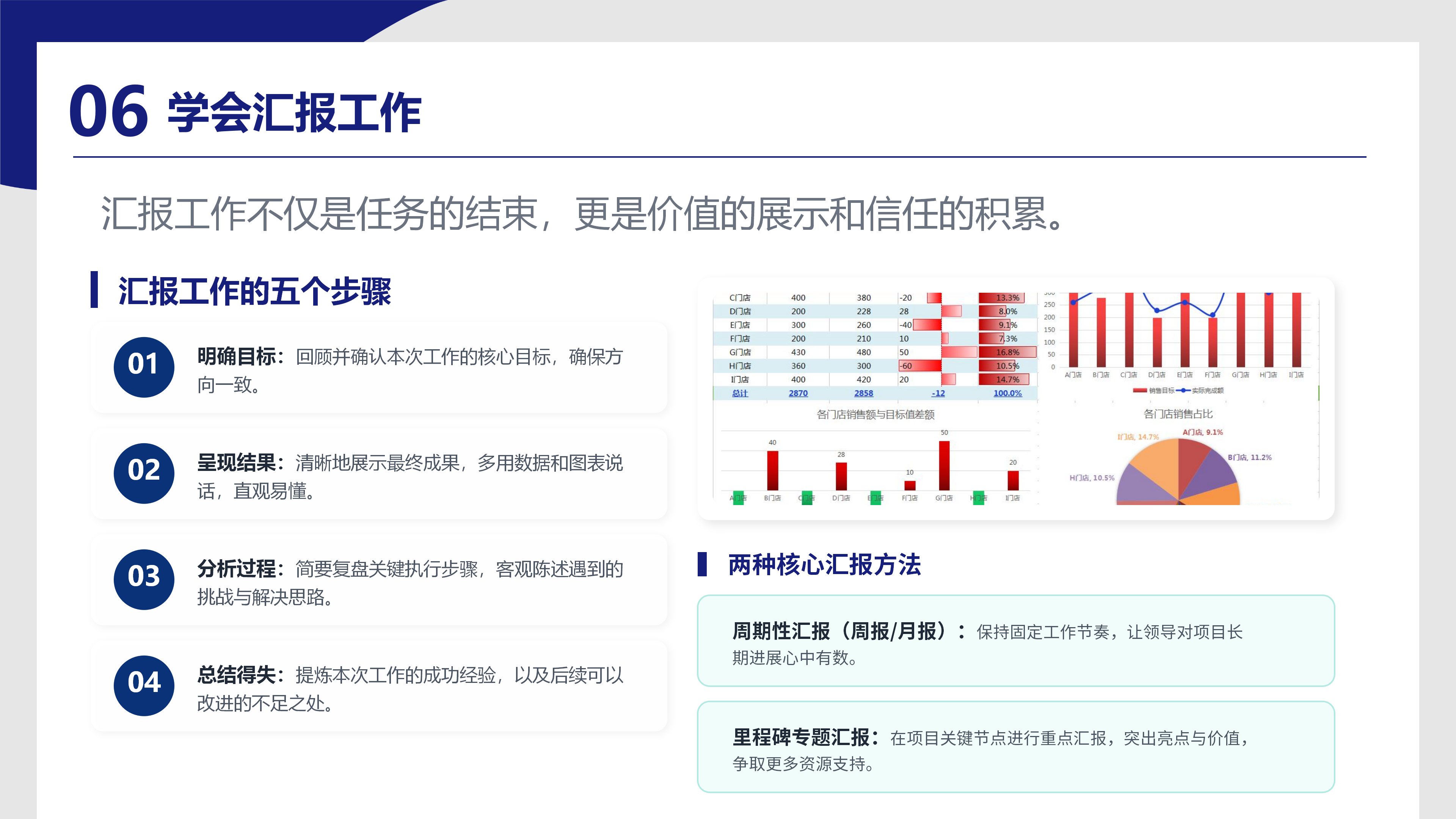
Task: Click the G门店 16.8% red data bar
Action: [1007, 352]
